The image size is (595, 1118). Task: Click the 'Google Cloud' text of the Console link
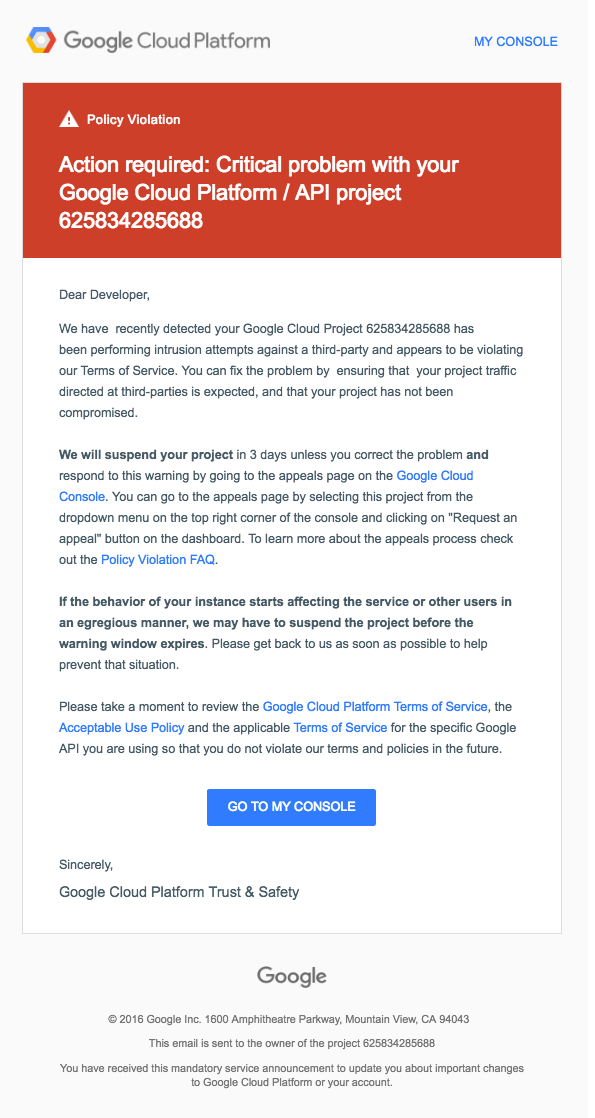pos(434,475)
